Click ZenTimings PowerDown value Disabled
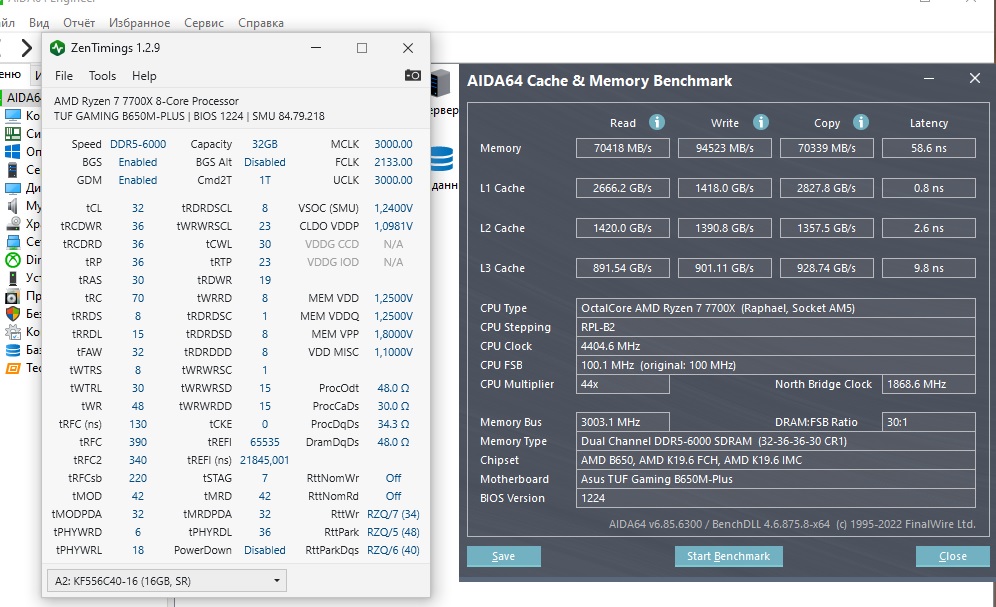 [265, 550]
